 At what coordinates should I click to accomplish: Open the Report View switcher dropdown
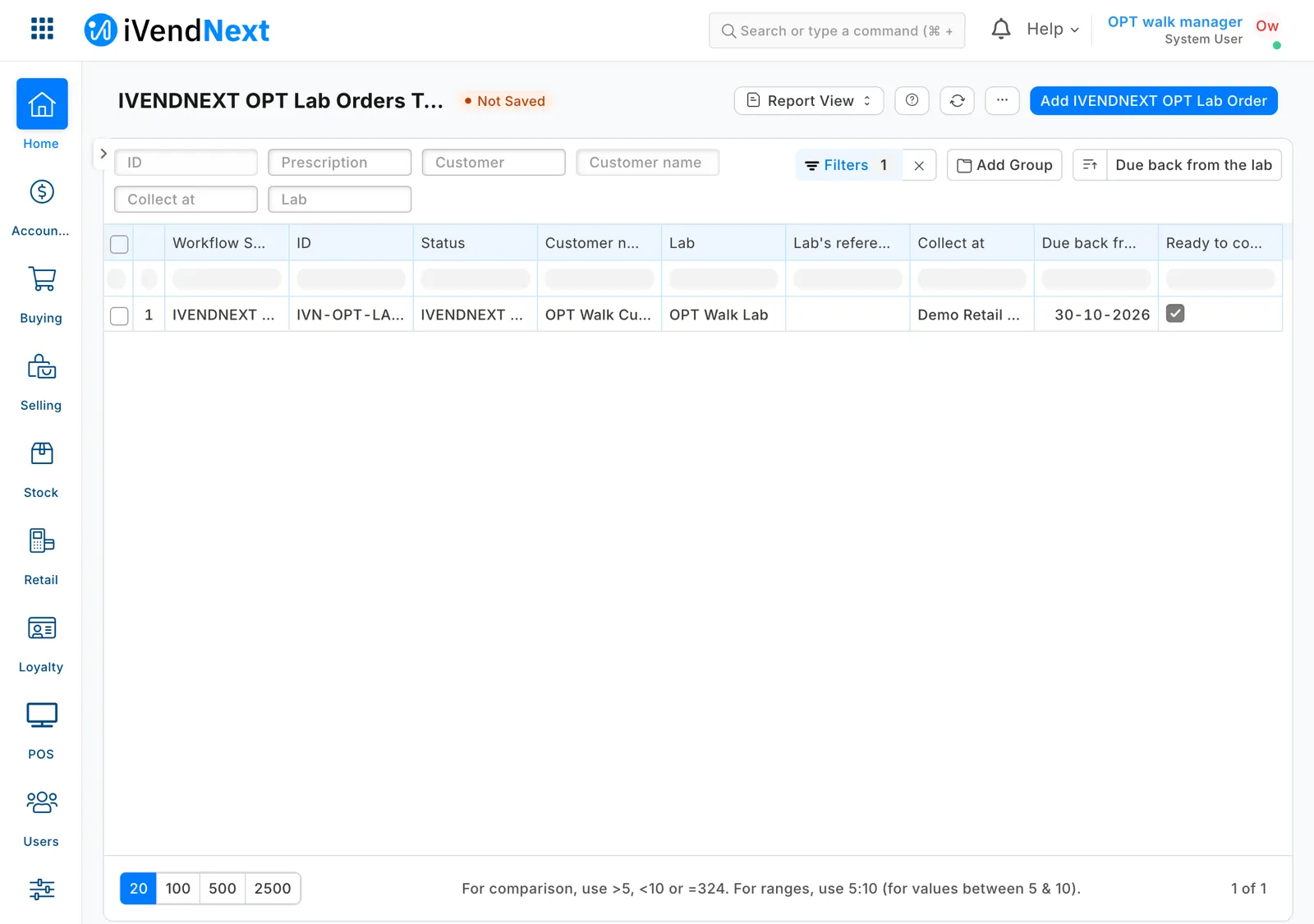(x=809, y=101)
